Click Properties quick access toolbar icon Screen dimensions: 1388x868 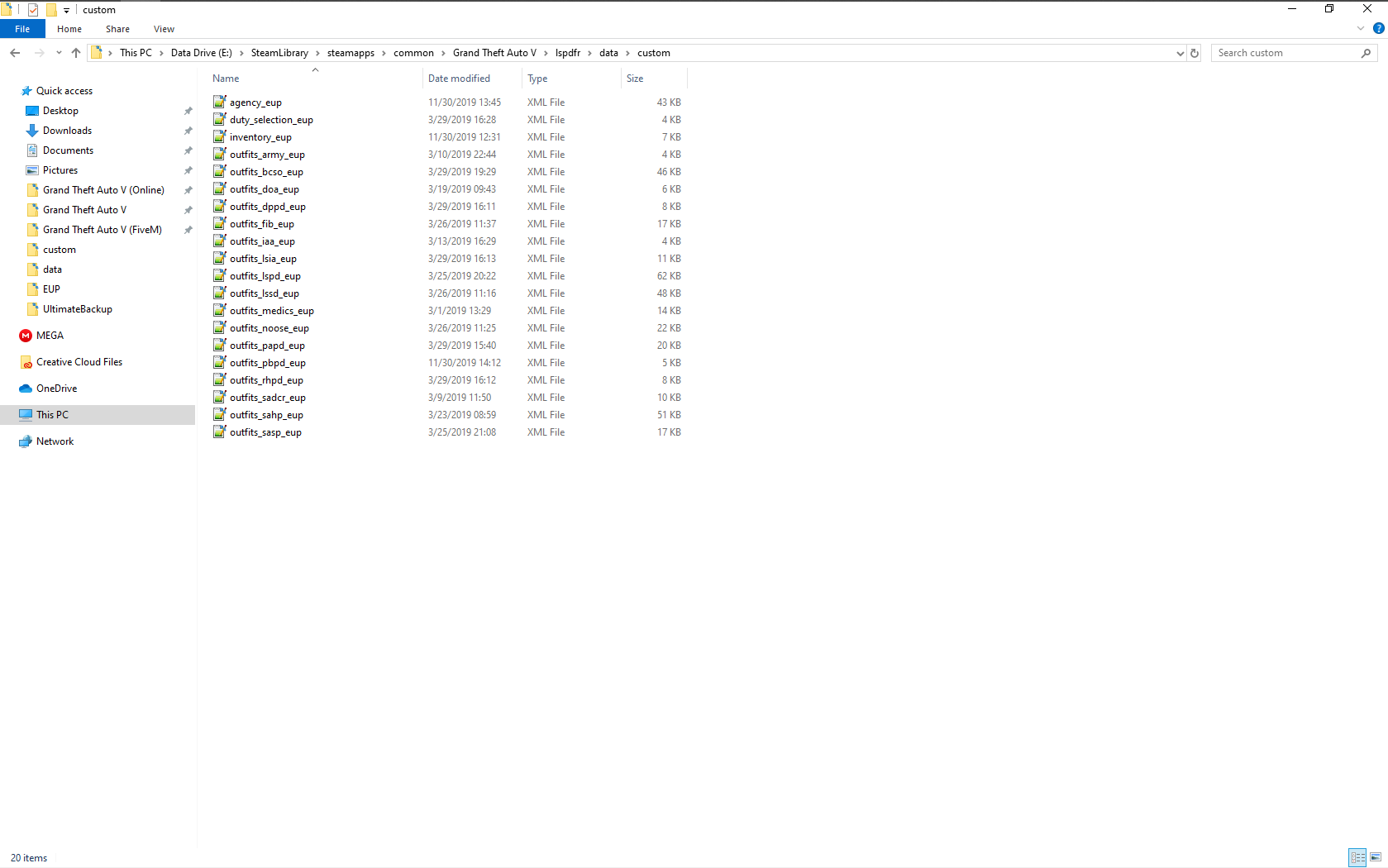33,10
